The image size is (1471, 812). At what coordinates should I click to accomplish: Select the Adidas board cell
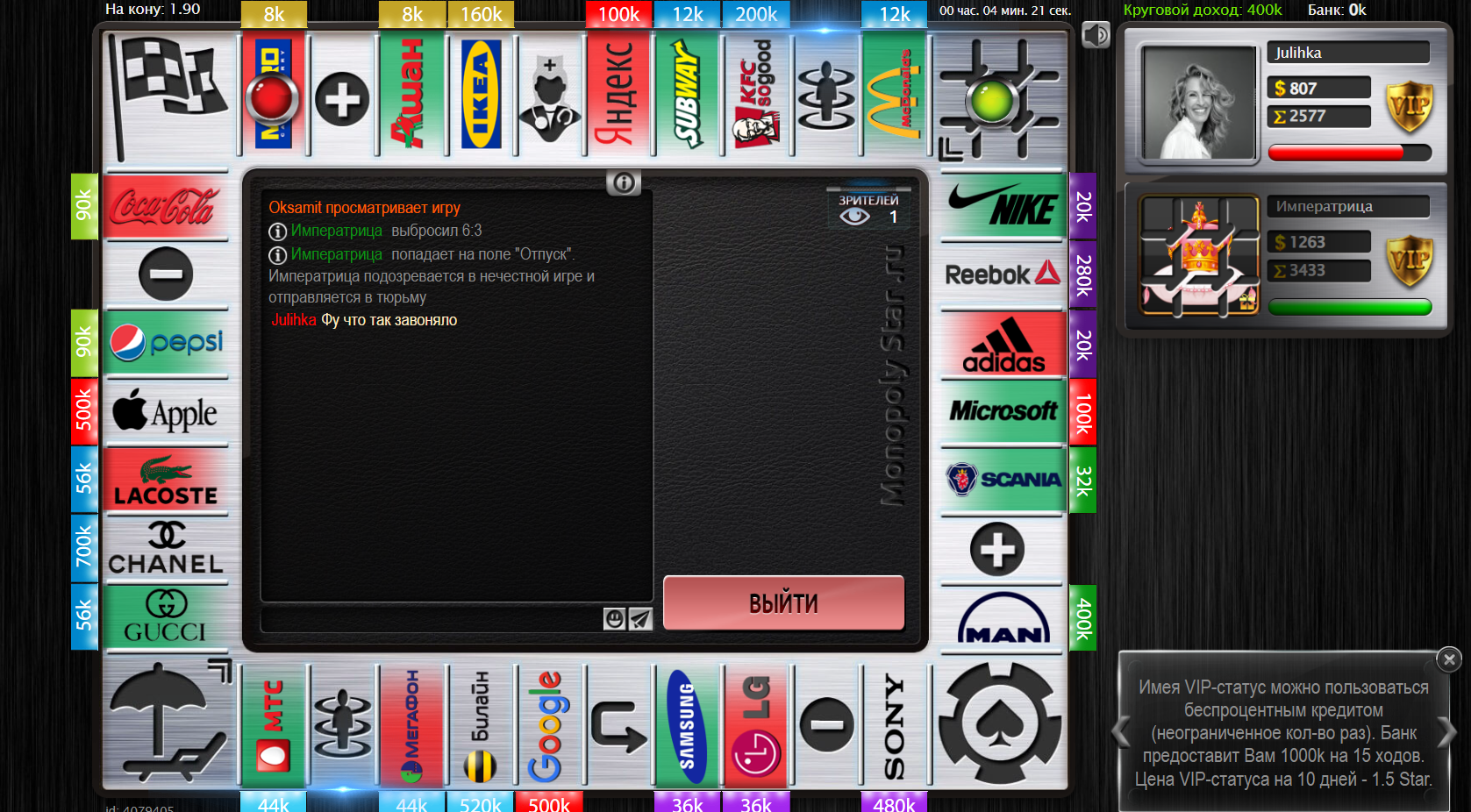[1003, 343]
